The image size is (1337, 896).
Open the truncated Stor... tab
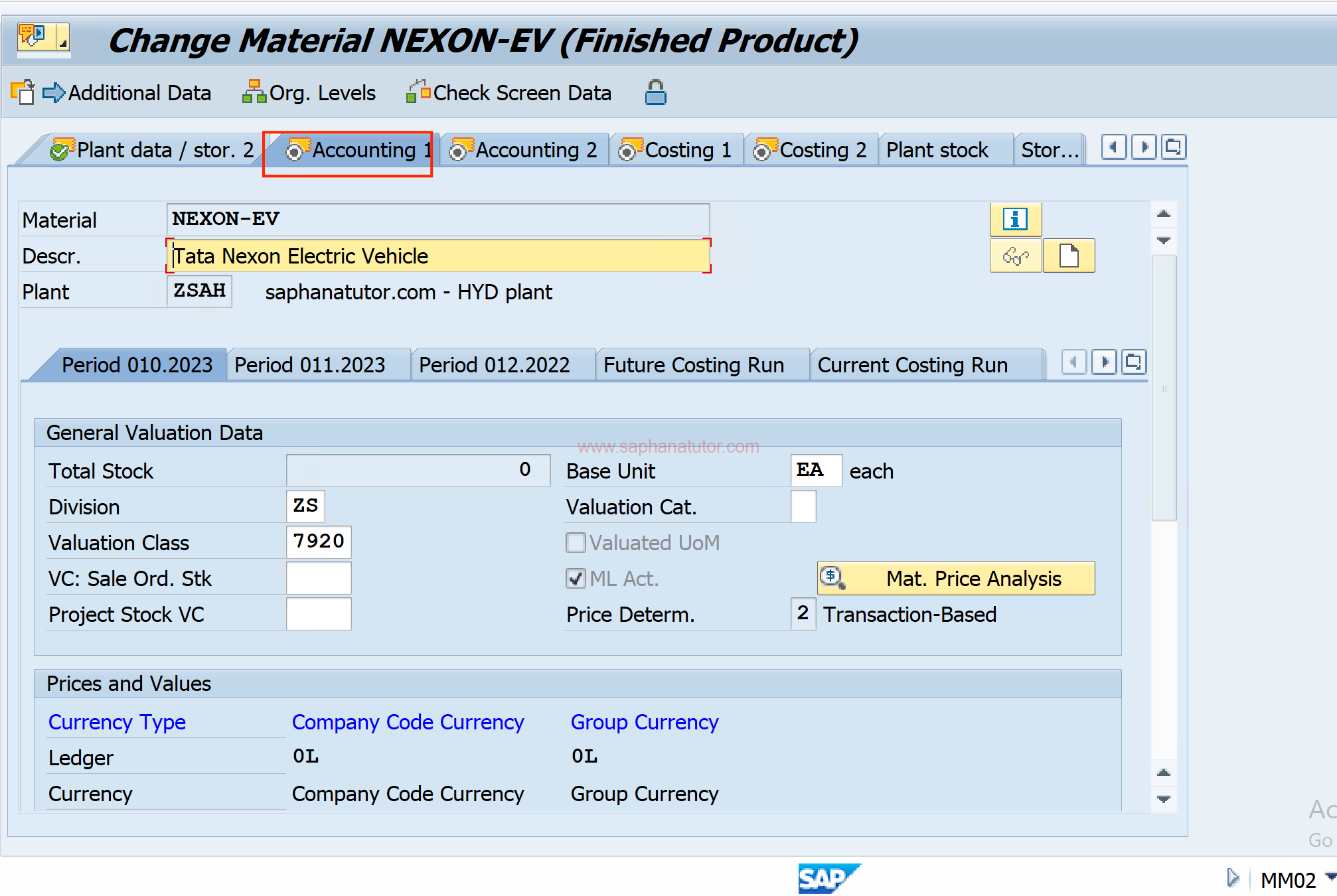point(1050,150)
